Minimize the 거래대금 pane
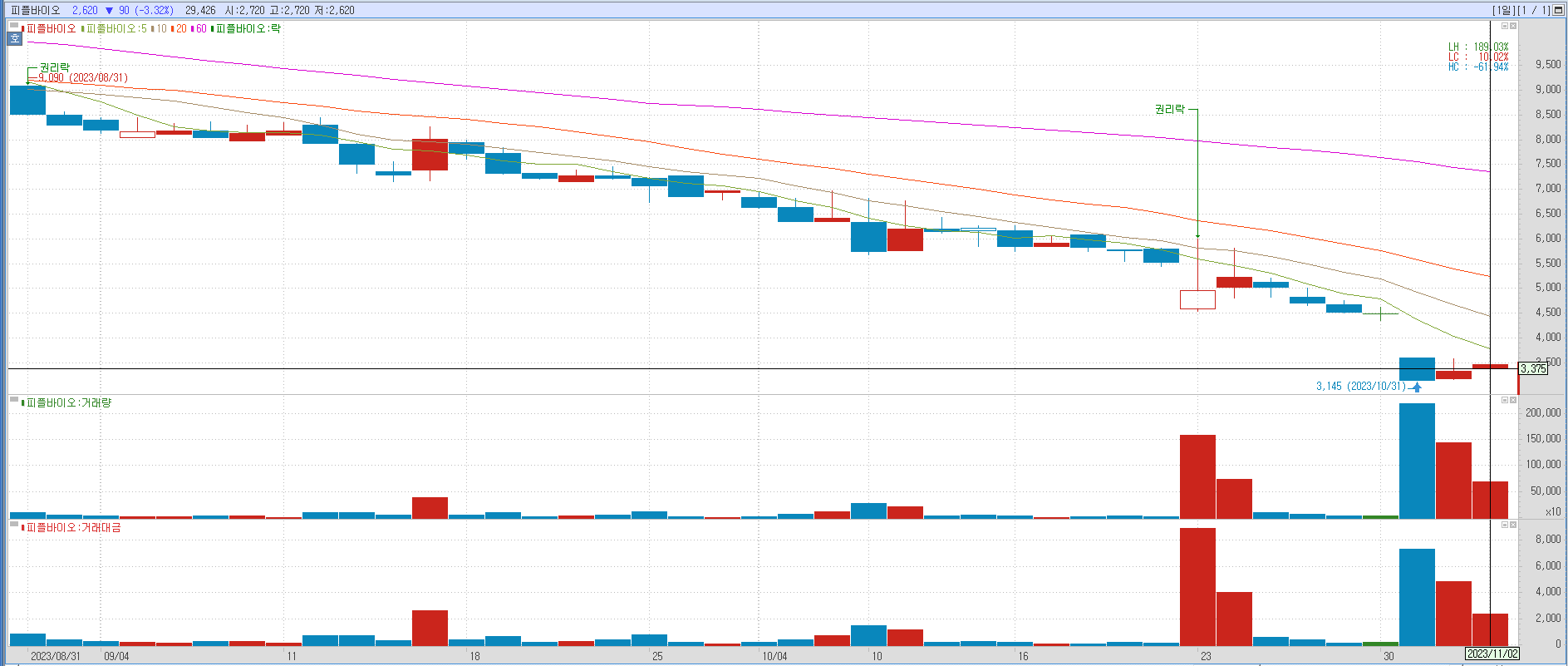The image size is (1568, 666). 1504,525
